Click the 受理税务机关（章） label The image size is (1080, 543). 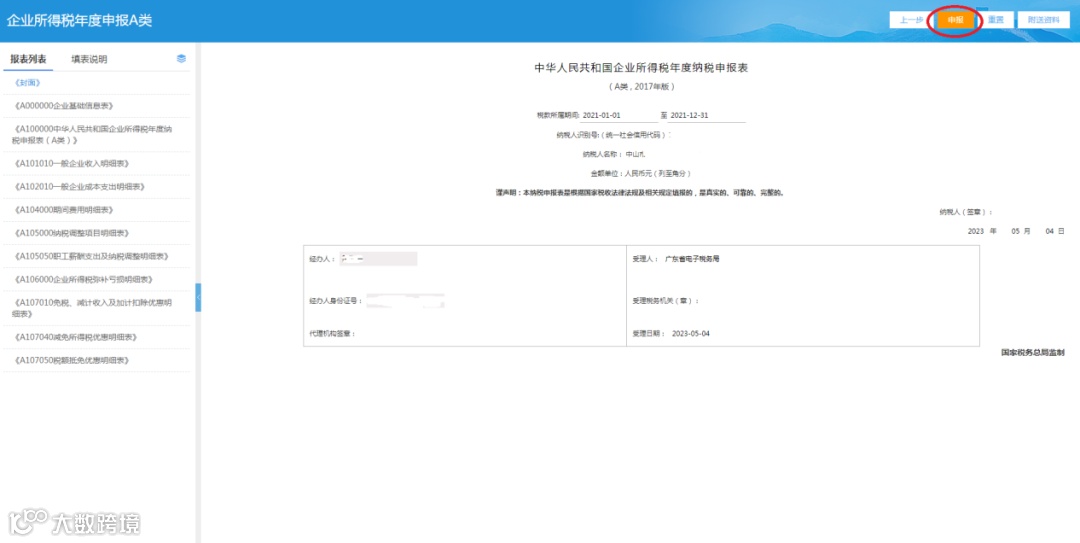[666, 300]
